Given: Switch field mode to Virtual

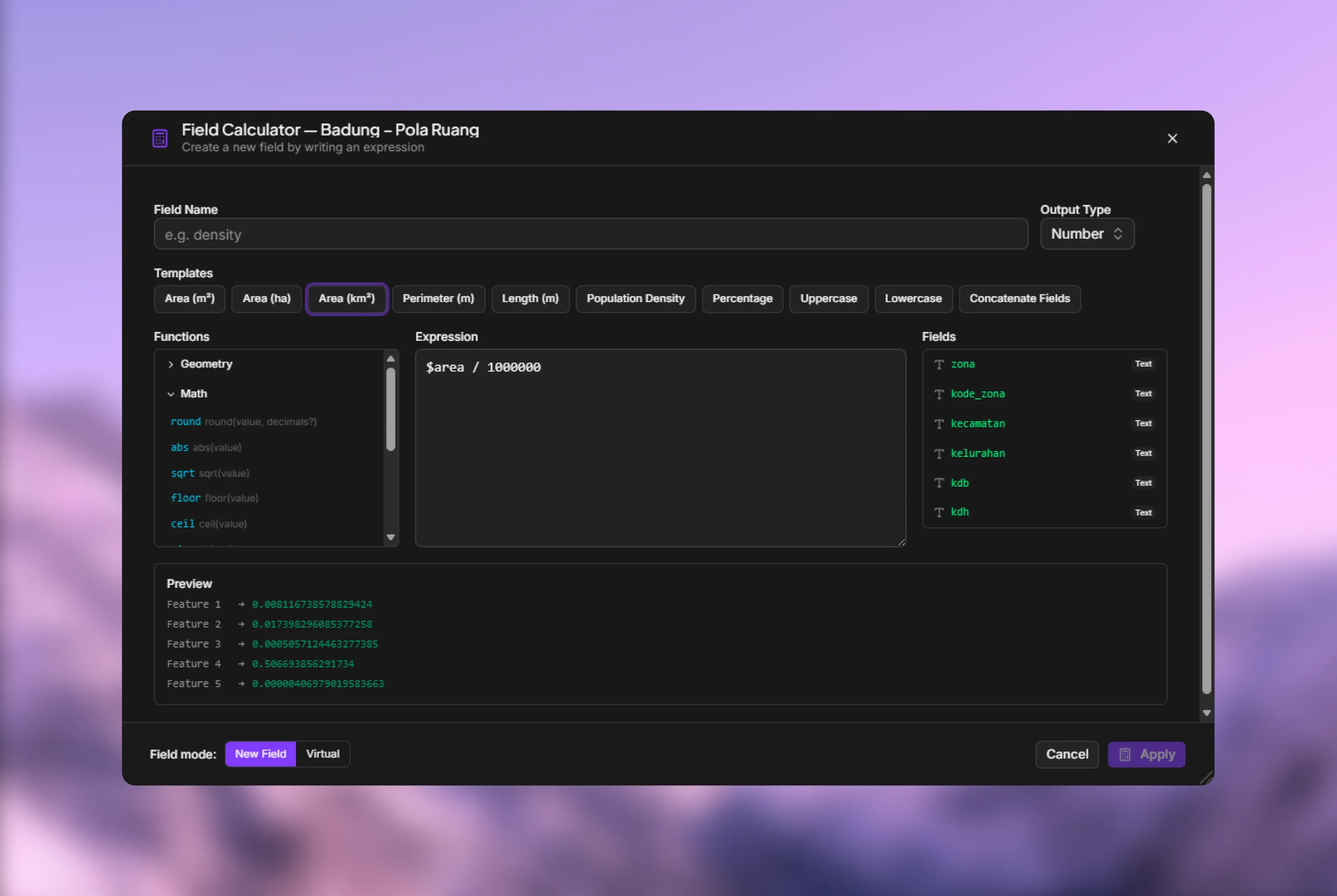Looking at the screenshot, I should [x=323, y=754].
